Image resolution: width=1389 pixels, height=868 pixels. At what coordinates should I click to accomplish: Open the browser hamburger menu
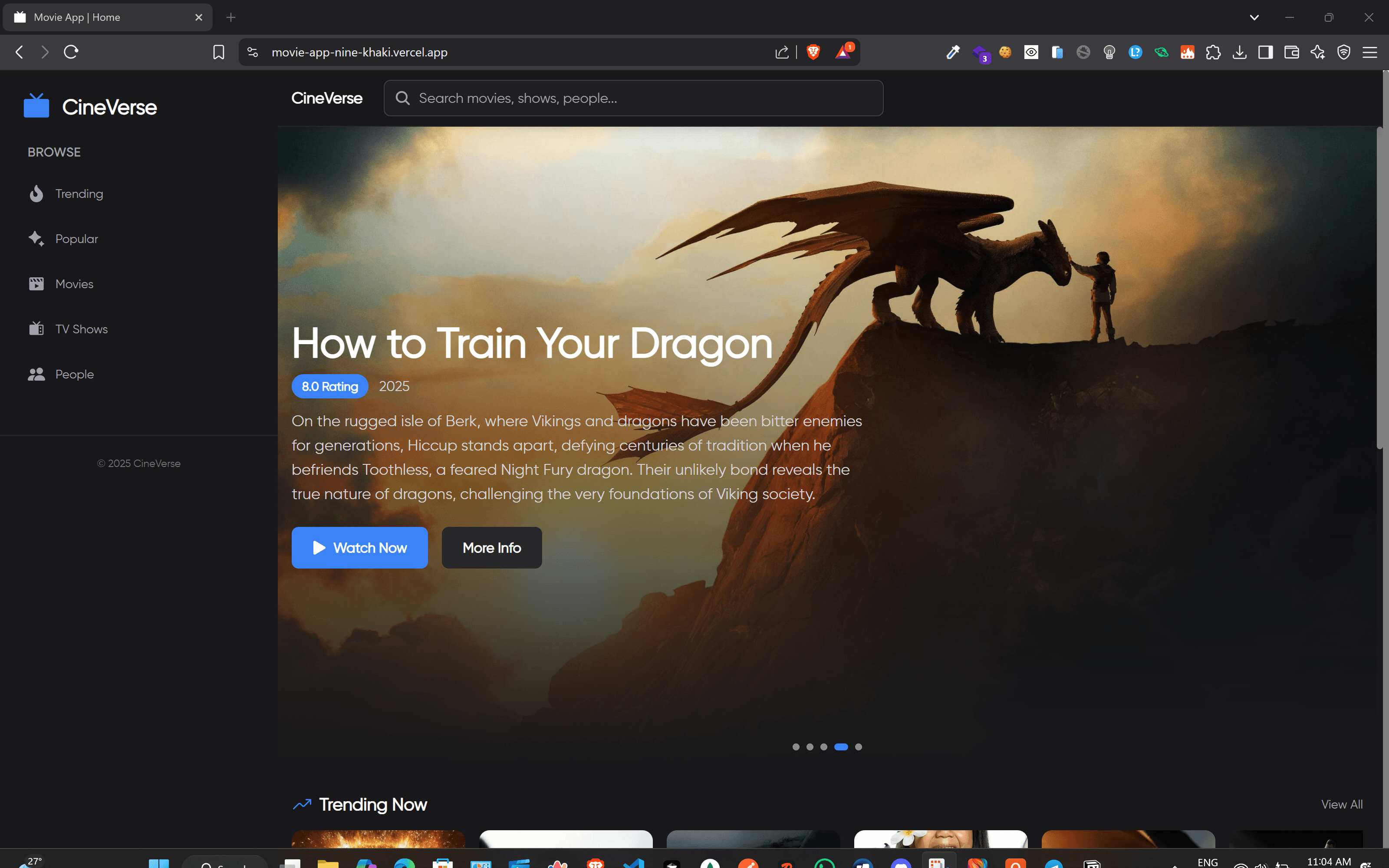[x=1370, y=52]
